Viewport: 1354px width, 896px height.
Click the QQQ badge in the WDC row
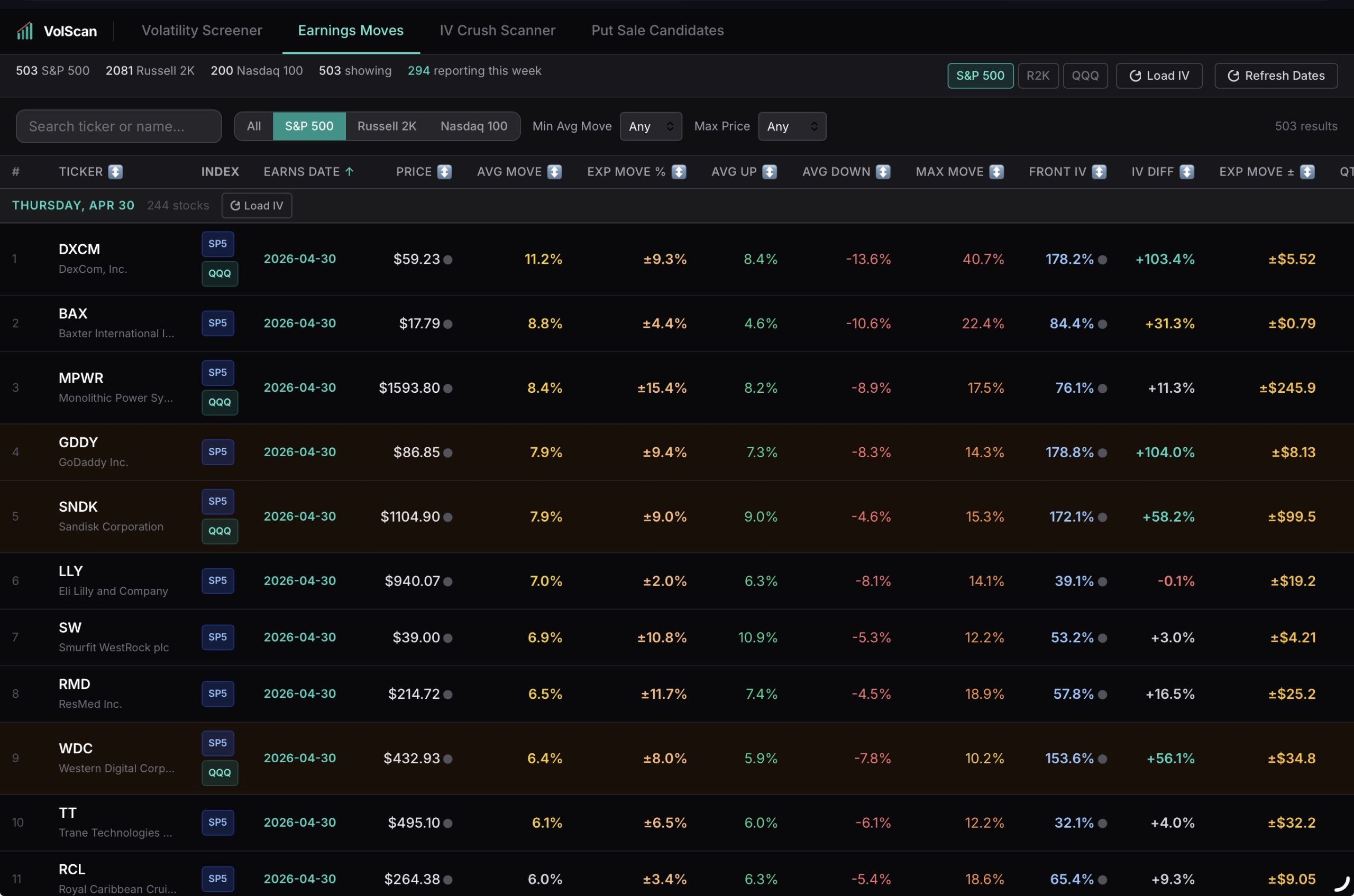point(219,773)
